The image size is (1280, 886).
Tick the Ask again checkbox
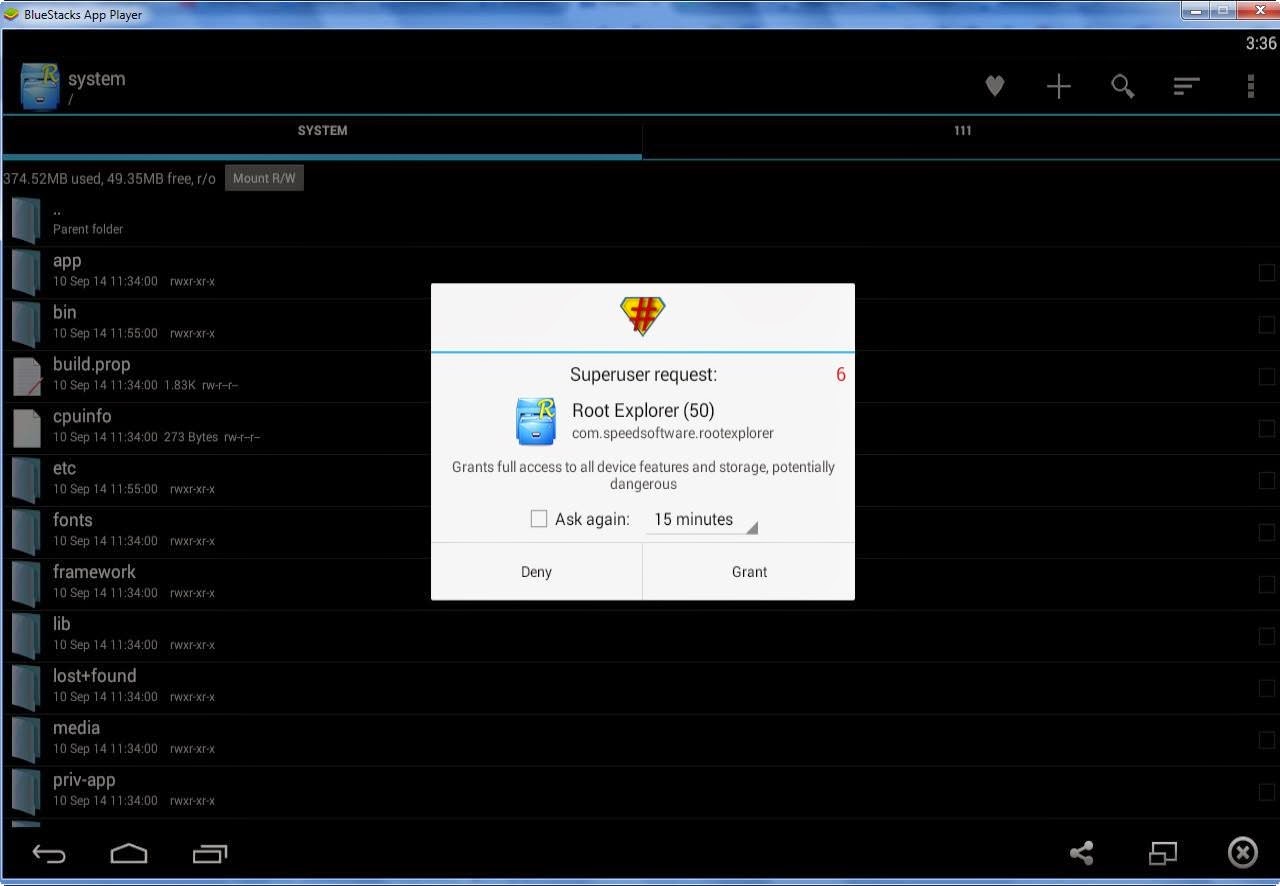click(x=539, y=519)
